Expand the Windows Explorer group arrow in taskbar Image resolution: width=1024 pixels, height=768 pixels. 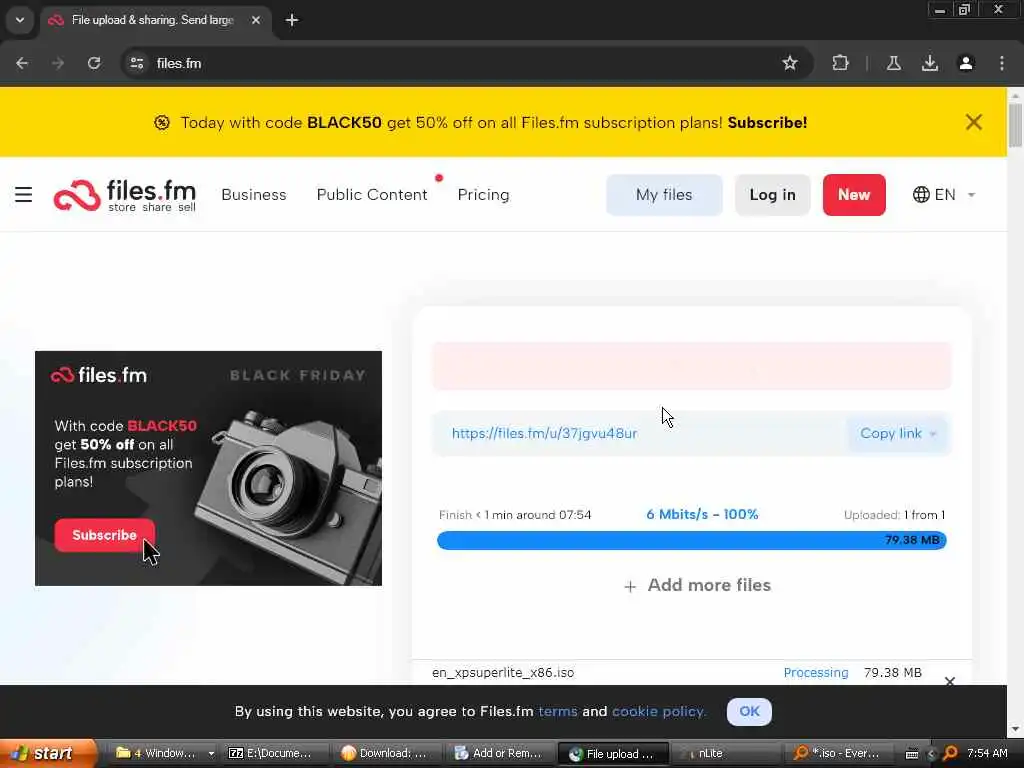tap(211, 754)
